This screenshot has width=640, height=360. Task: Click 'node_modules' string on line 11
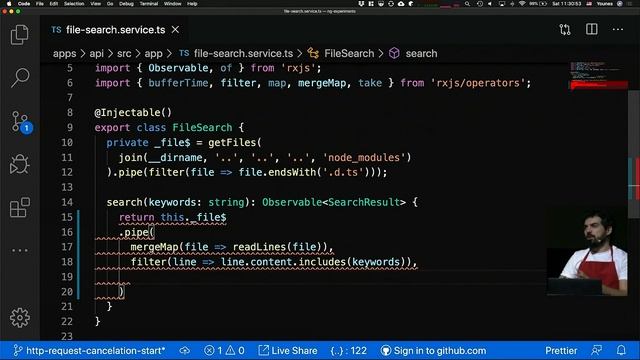364,157
